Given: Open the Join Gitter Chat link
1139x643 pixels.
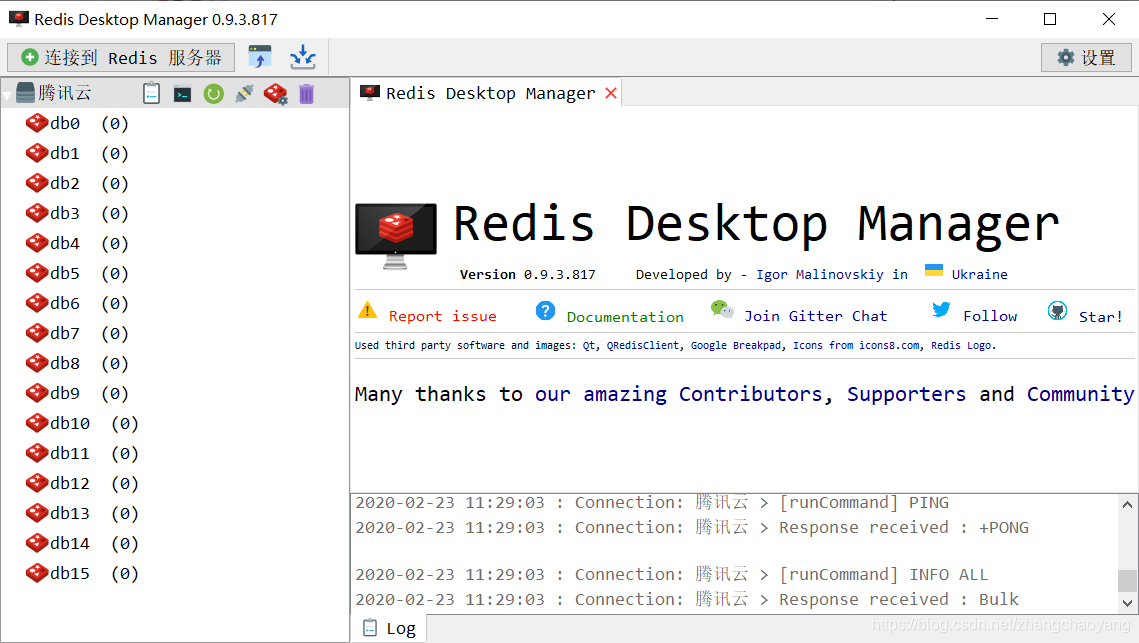Looking at the screenshot, I should coord(815,316).
